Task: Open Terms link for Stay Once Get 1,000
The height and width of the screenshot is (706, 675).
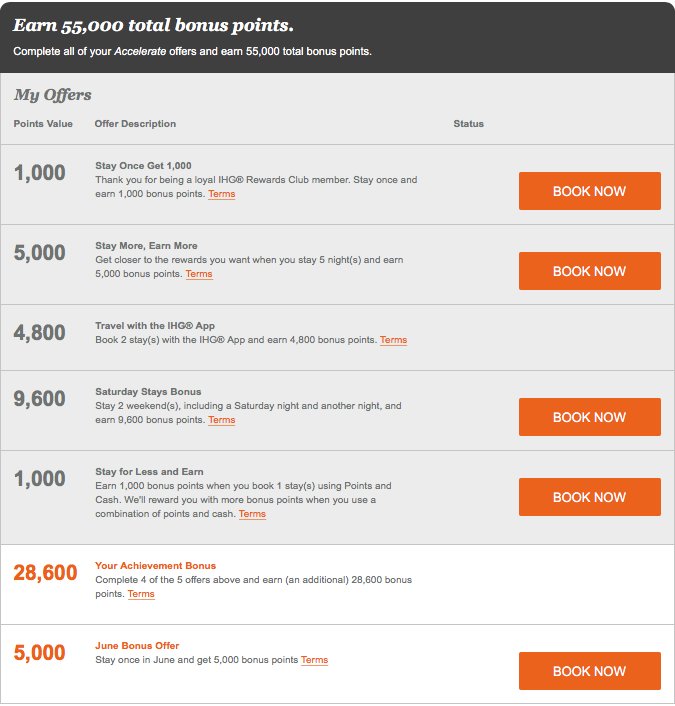Action: [x=222, y=194]
